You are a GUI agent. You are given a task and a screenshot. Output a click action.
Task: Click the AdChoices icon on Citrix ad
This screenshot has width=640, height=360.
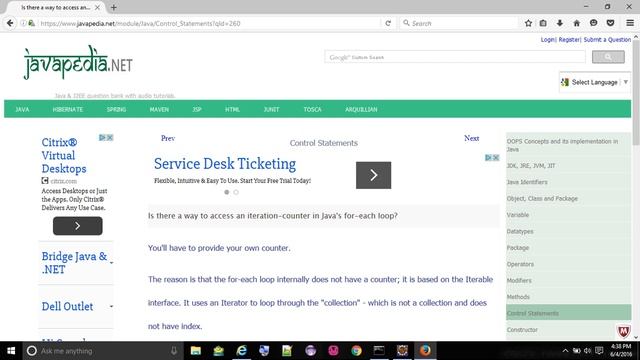102,138
